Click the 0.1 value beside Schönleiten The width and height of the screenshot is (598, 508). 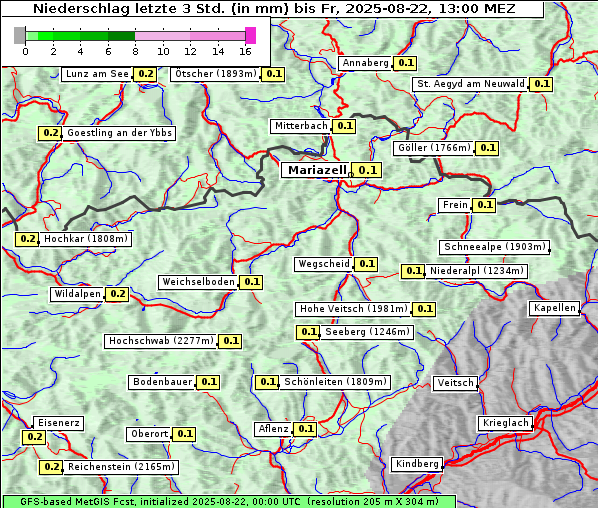click(267, 382)
